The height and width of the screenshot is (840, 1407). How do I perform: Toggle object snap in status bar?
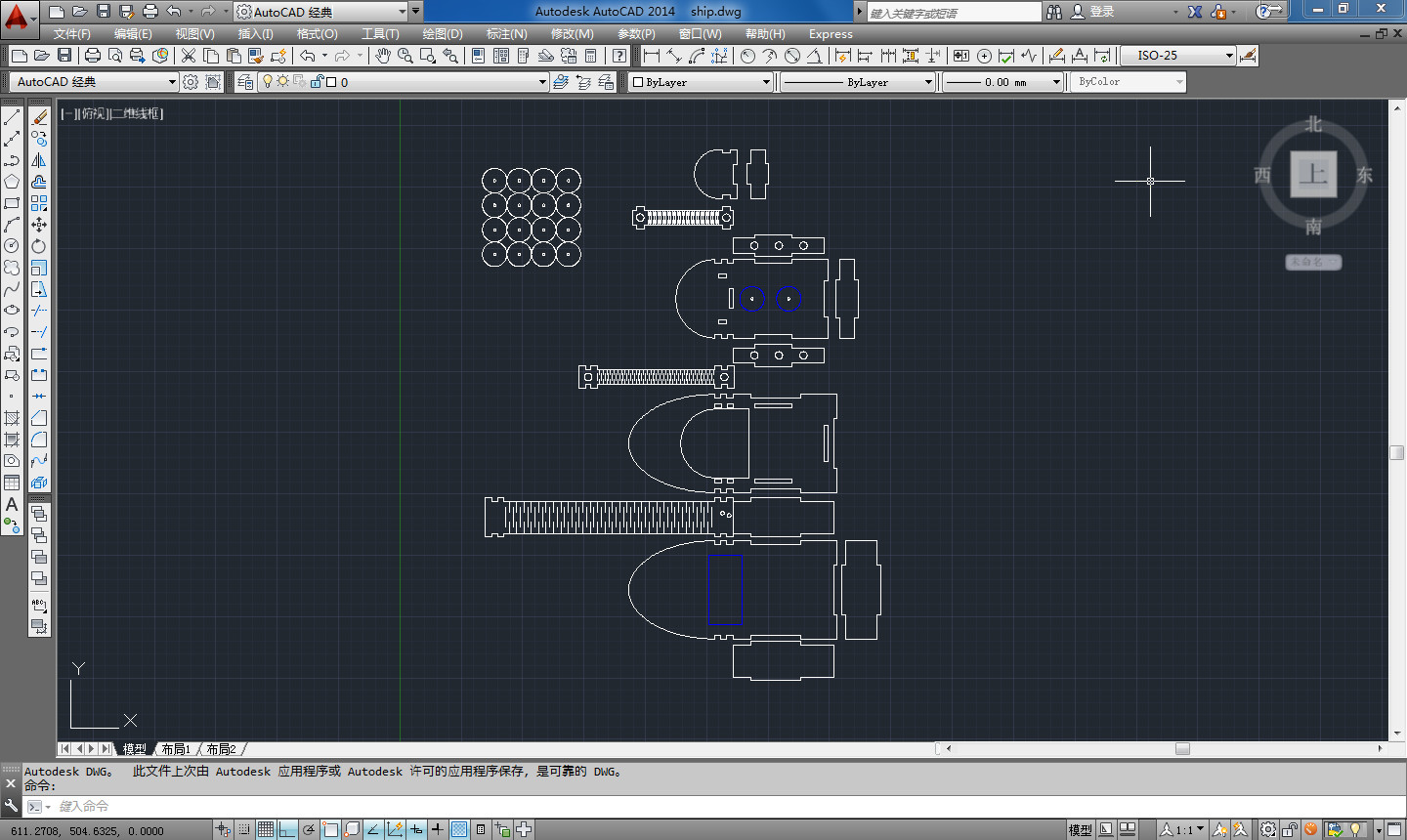(x=330, y=830)
